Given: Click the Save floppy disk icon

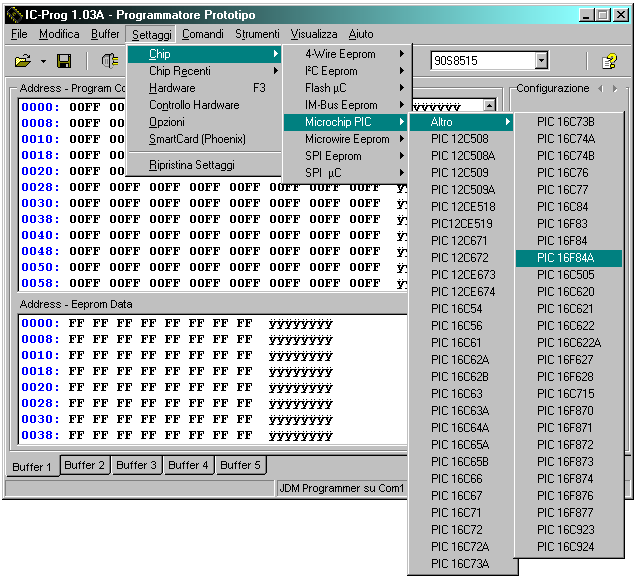Looking at the screenshot, I should click(x=64, y=61).
